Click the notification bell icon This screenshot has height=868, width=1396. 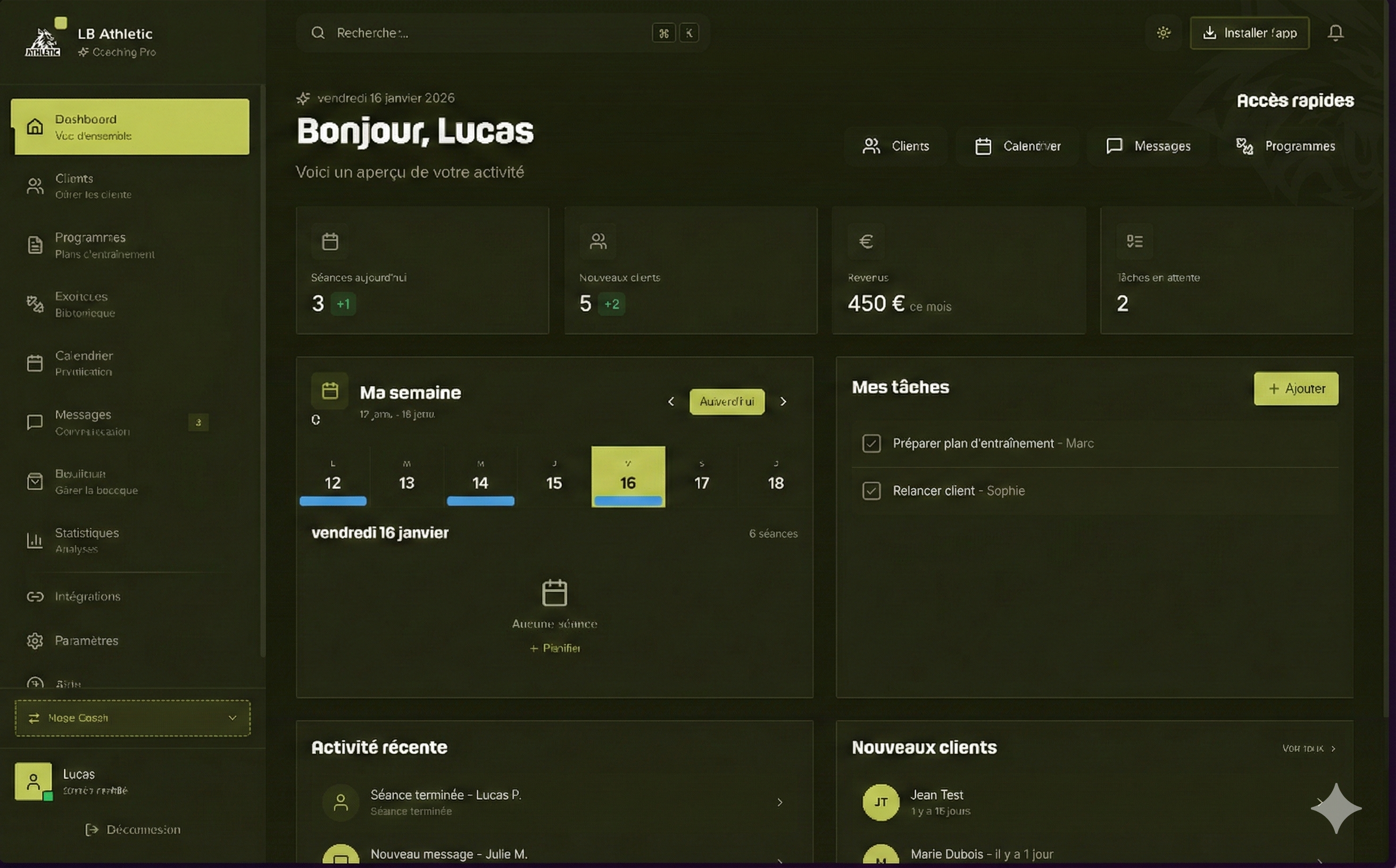pyautogui.click(x=1335, y=33)
